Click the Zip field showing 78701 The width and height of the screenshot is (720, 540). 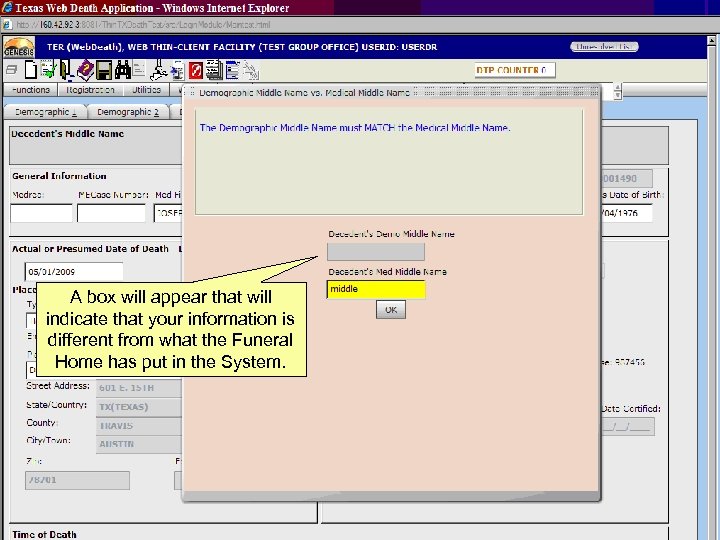coord(77,480)
